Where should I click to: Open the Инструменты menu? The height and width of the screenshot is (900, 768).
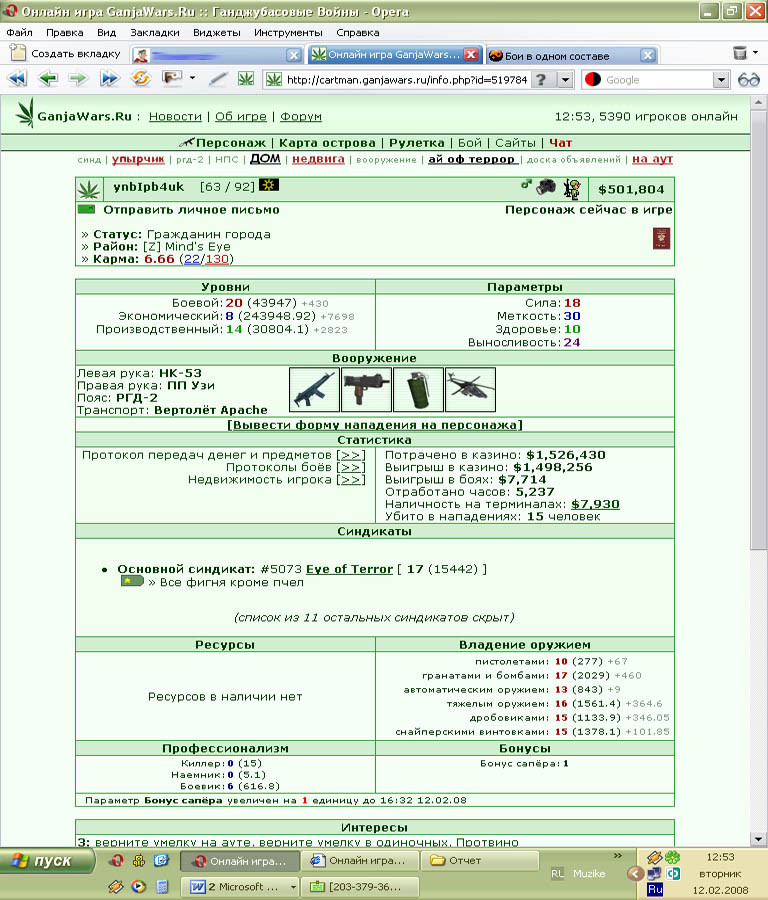click(x=288, y=32)
